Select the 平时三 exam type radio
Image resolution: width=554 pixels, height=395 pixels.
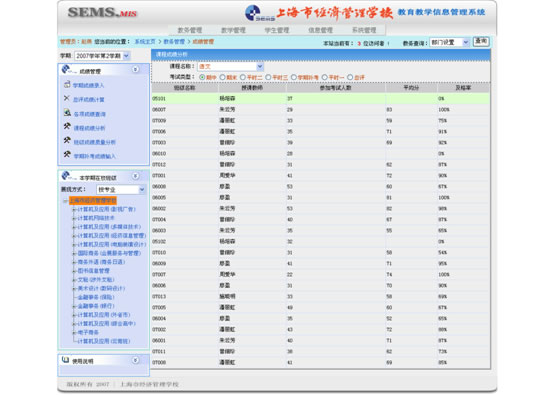tap(268, 77)
